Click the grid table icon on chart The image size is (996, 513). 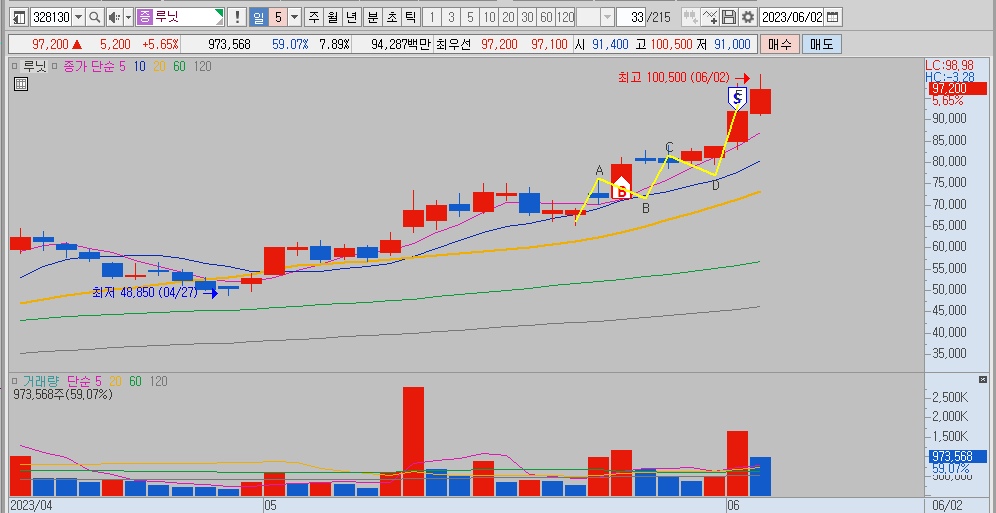(20, 84)
